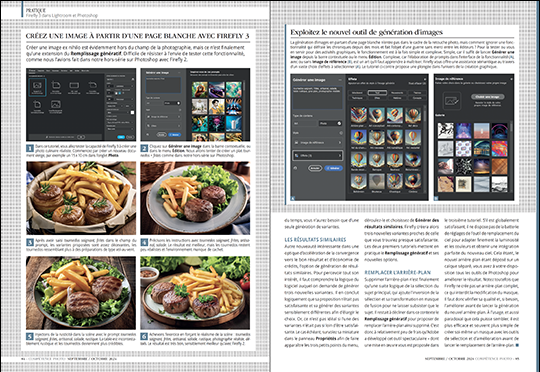Toggle the Photo content type switch in large Firefly panel

[339, 123]
